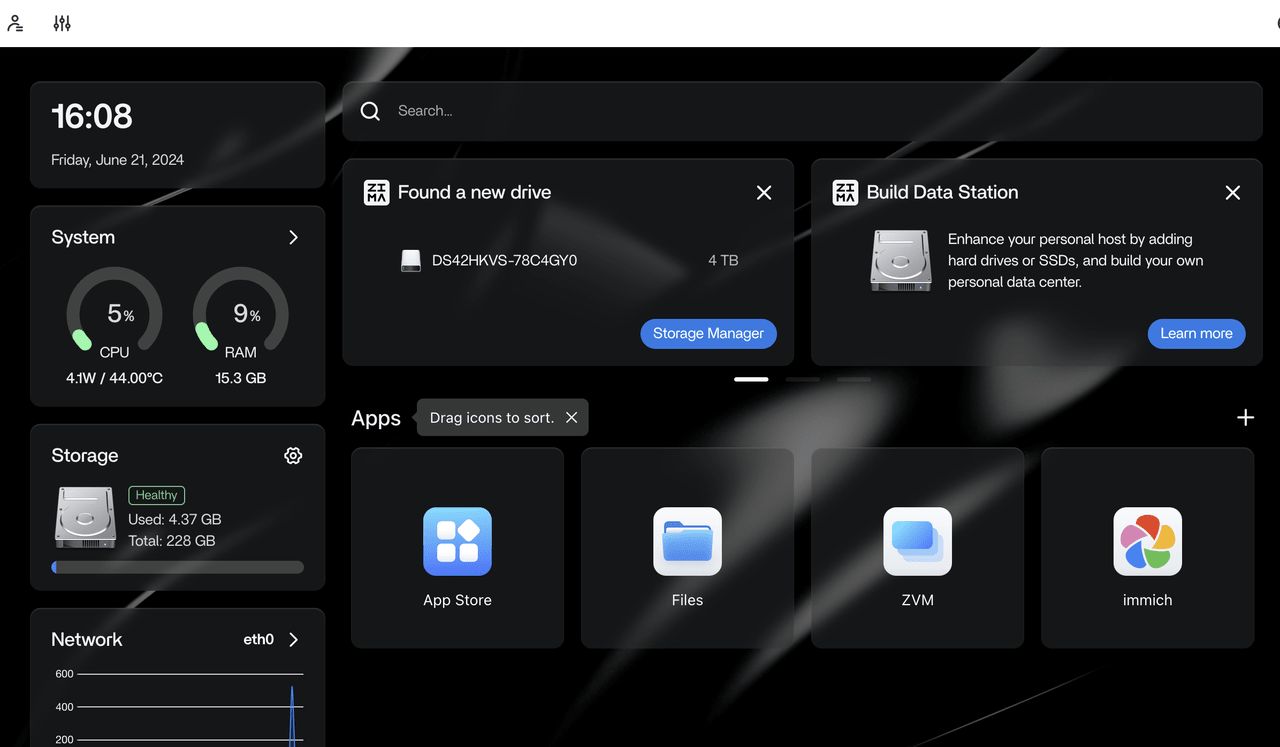
Task: Click Learn more about Build Data Station
Action: 1196,333
